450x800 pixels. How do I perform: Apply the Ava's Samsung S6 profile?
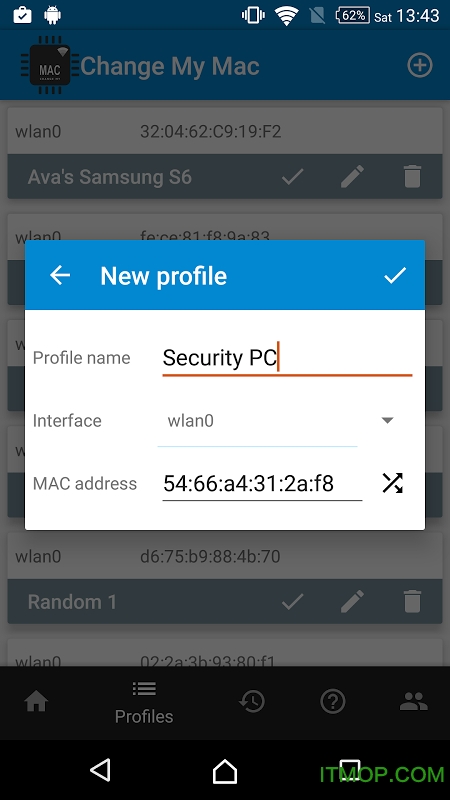click(x=293, y=177)
